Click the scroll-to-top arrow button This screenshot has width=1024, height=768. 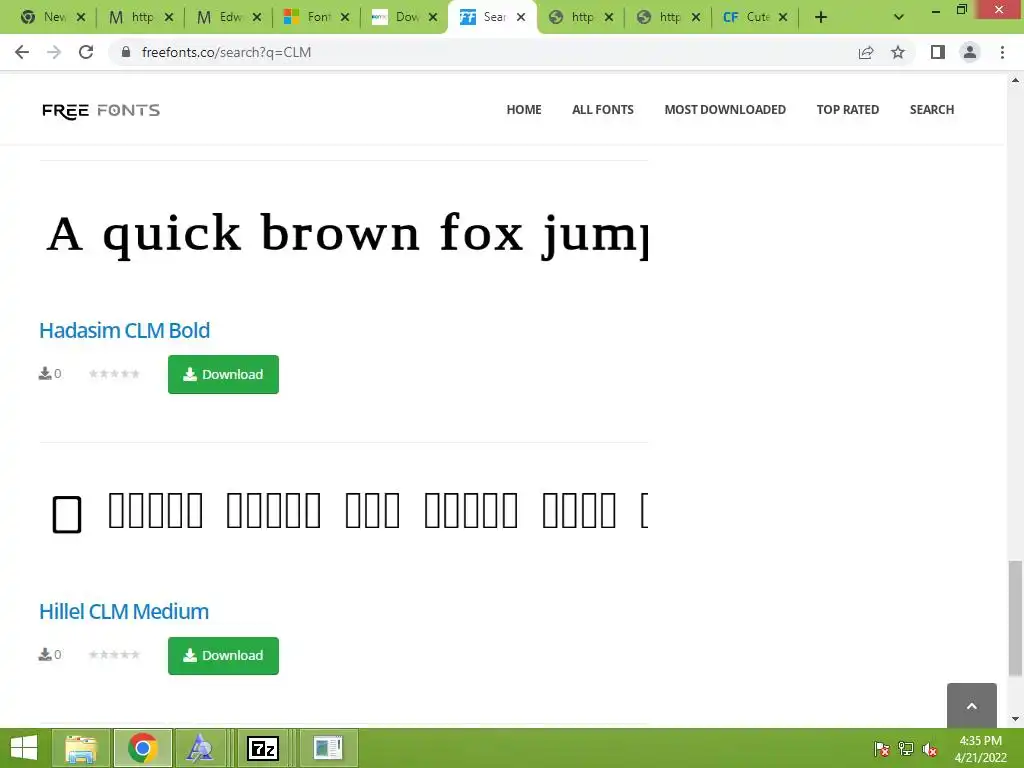tap(972, 705)
